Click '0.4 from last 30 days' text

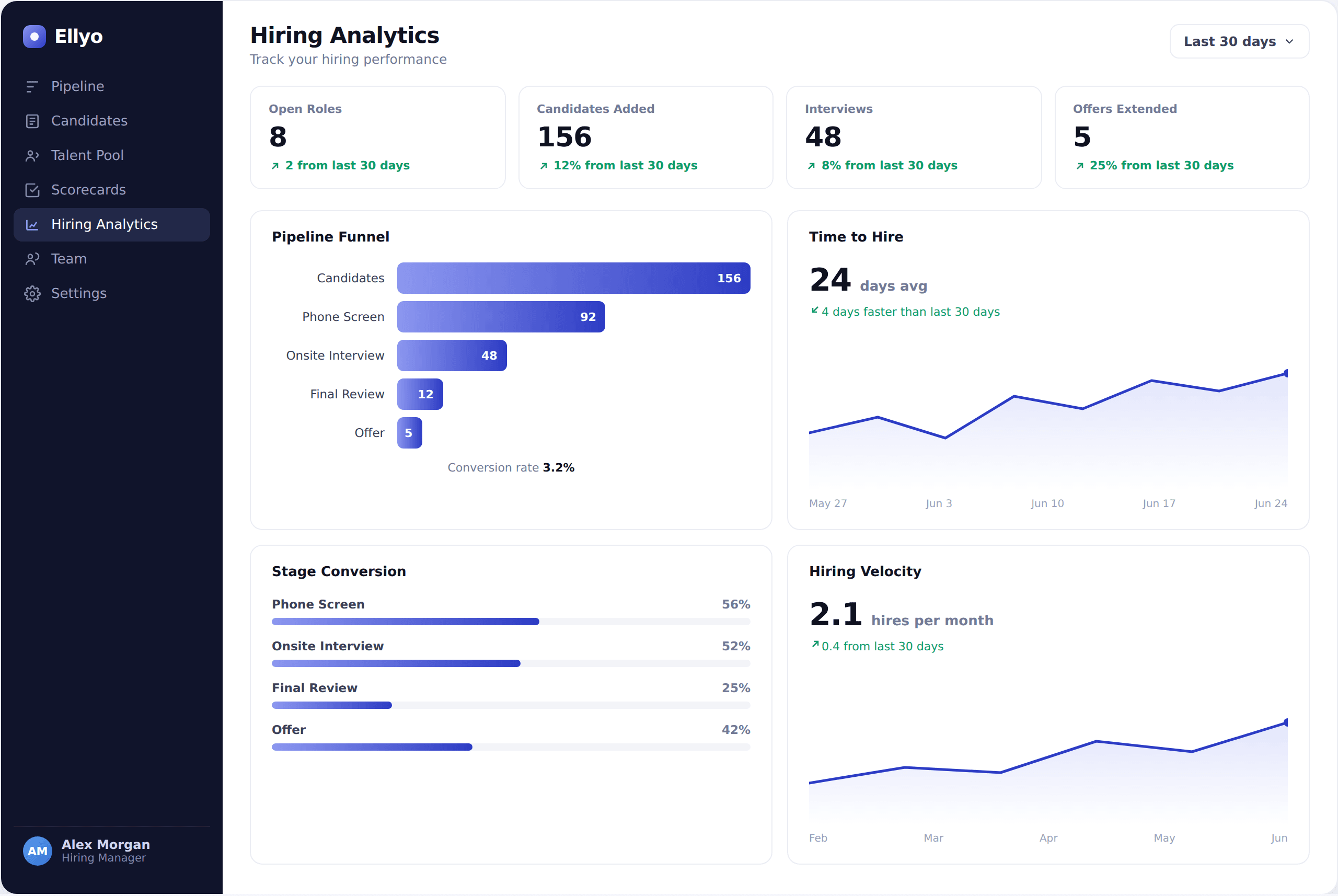coord(883,647)
